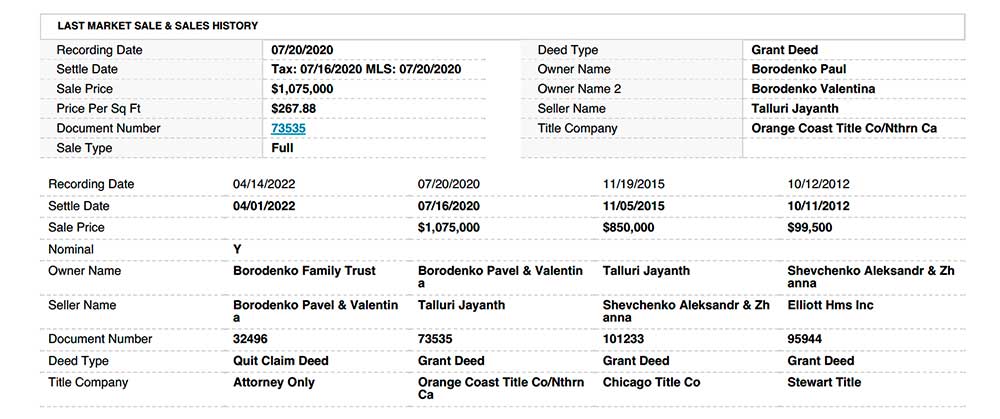Click the 11/19/2015 recording date

point(633,184)
